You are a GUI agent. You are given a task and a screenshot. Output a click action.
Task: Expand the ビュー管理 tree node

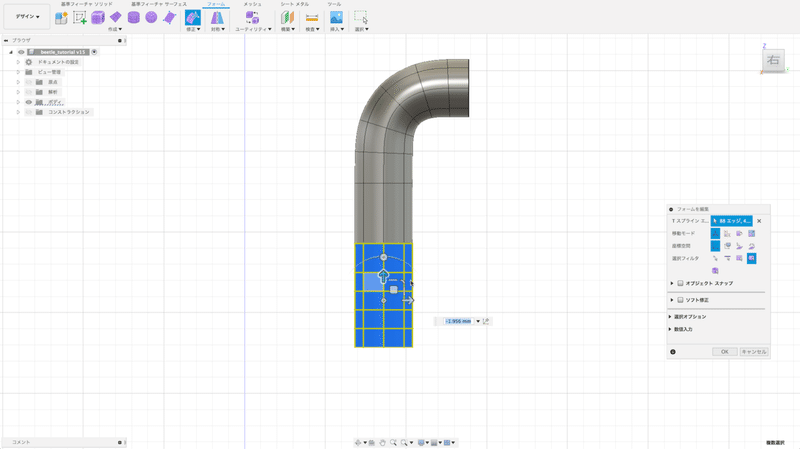(x=18, y=72)
